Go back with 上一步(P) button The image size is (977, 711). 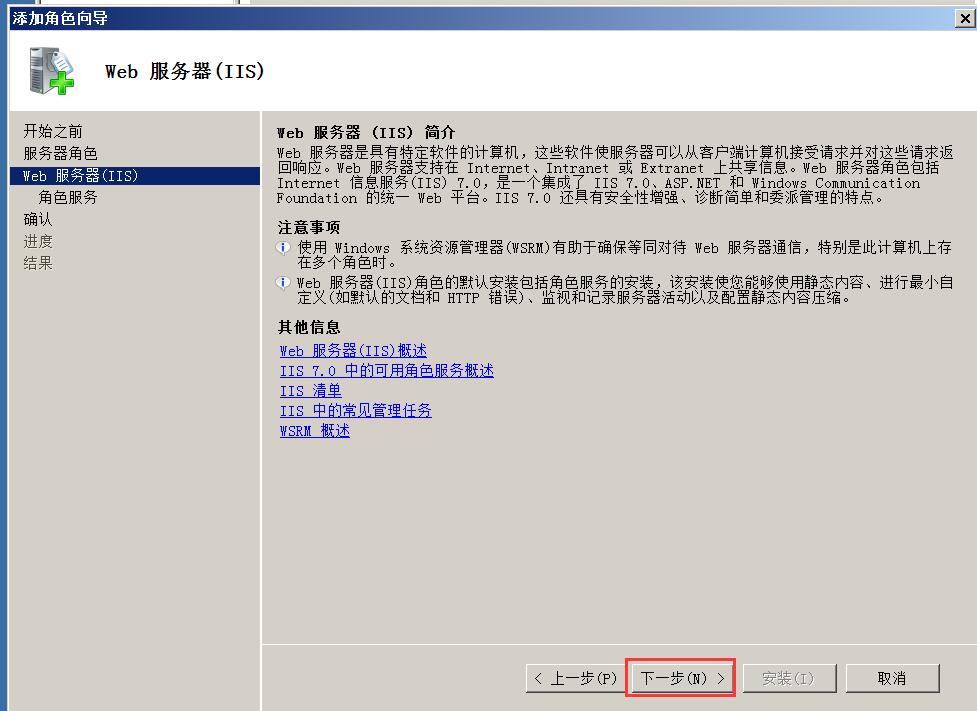[576, 678]
